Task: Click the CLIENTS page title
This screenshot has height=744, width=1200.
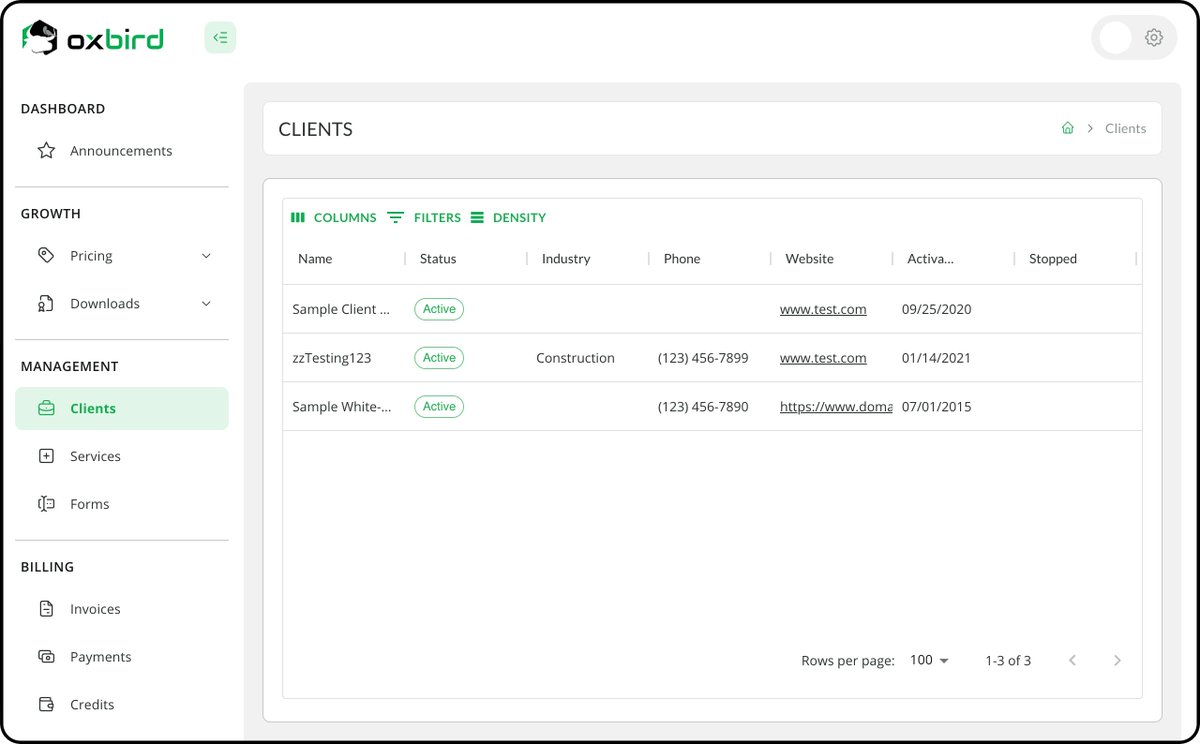Action: (x=316, y=129)
